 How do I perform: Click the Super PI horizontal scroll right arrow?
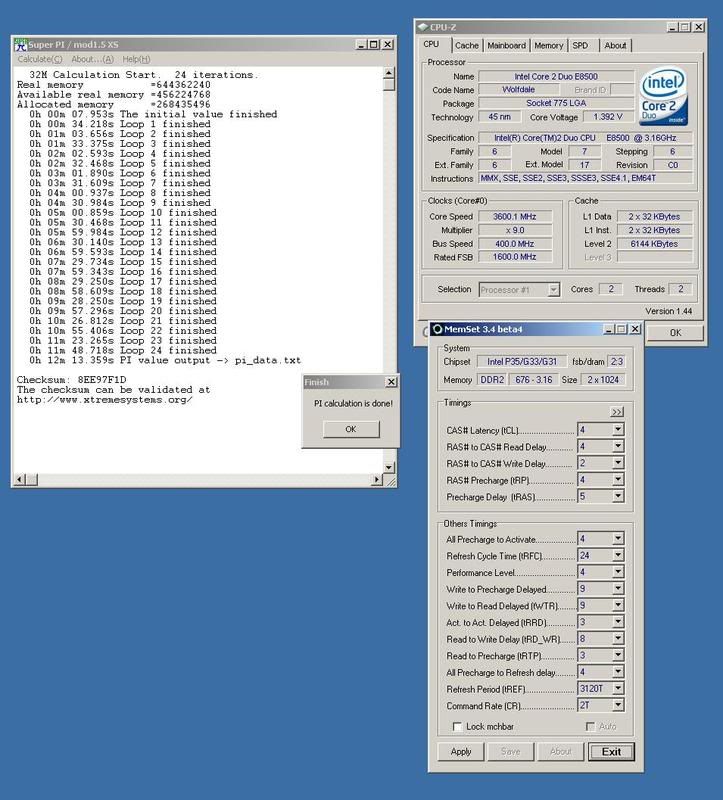pyautogui.click(x=377, y=480)
